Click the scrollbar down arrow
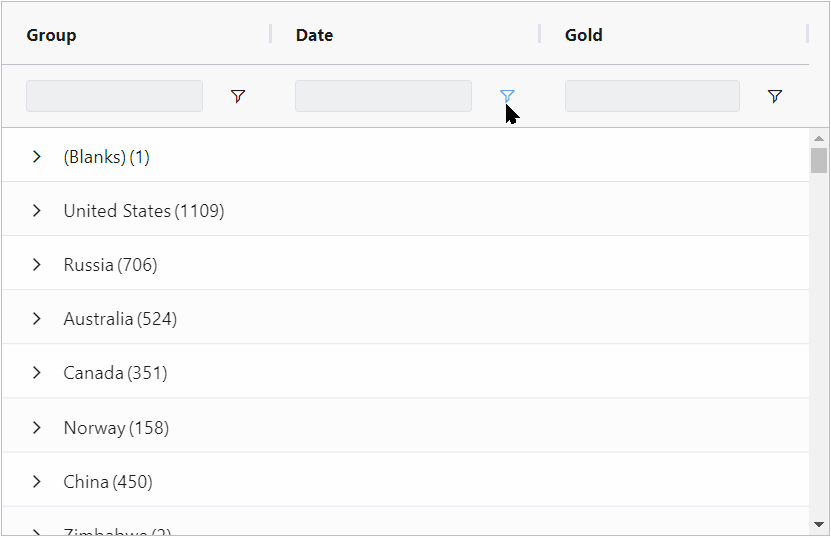 [x=819, y=524]
